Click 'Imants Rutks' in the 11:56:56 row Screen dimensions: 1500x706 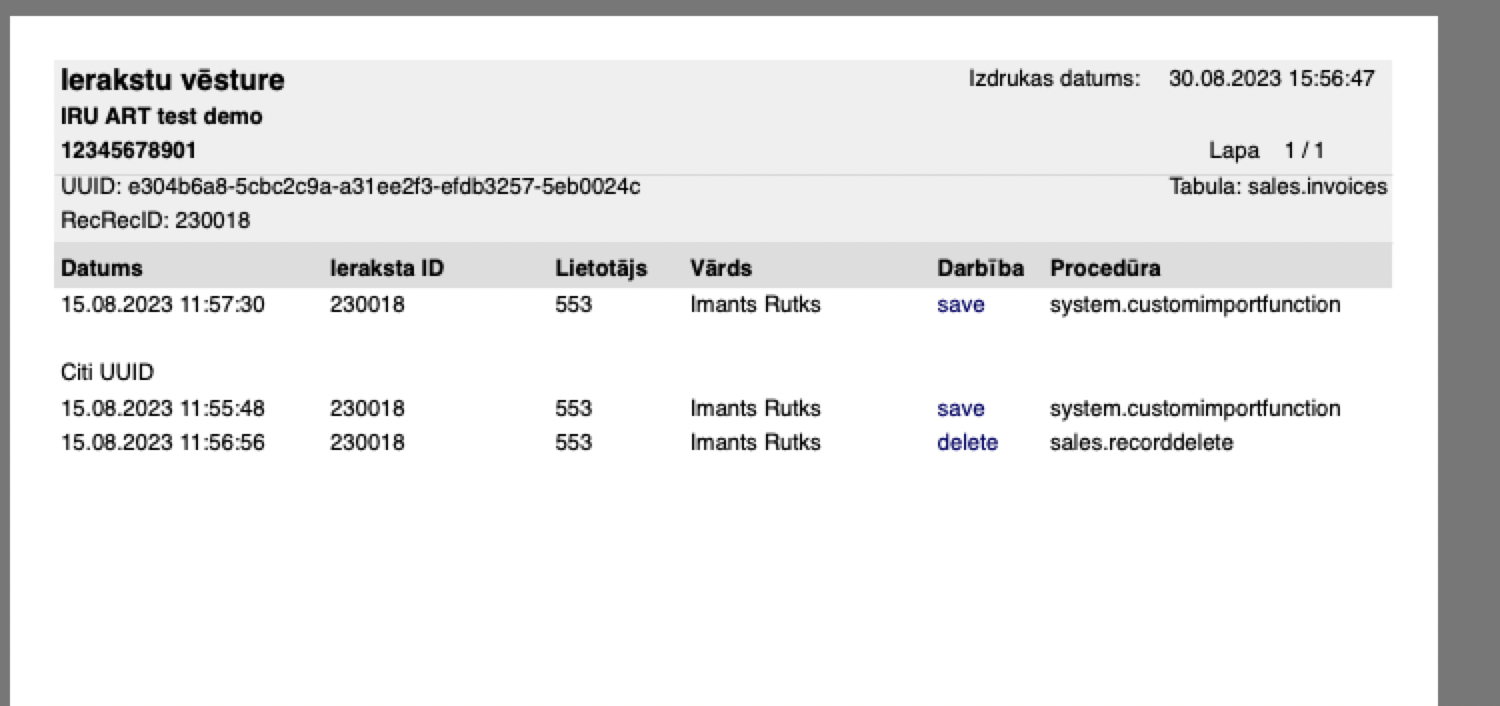tap(755, 442)
